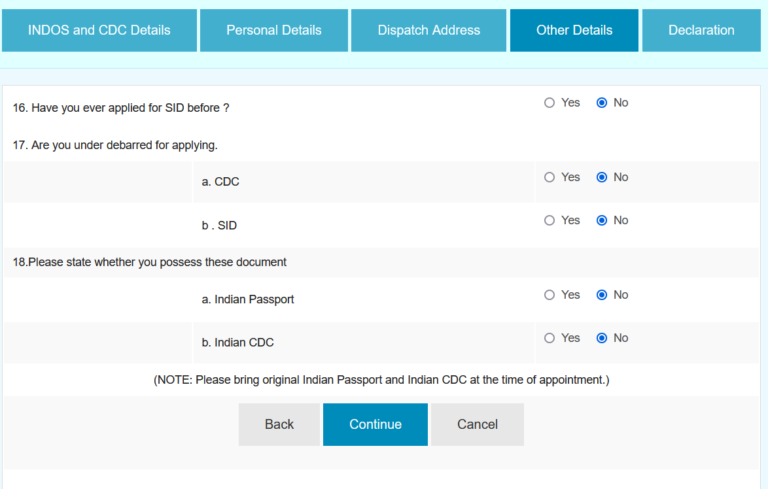Choose No for possessing Indian Passport
The height and width of the screenshot is (489, 768).
click(602, 295)
